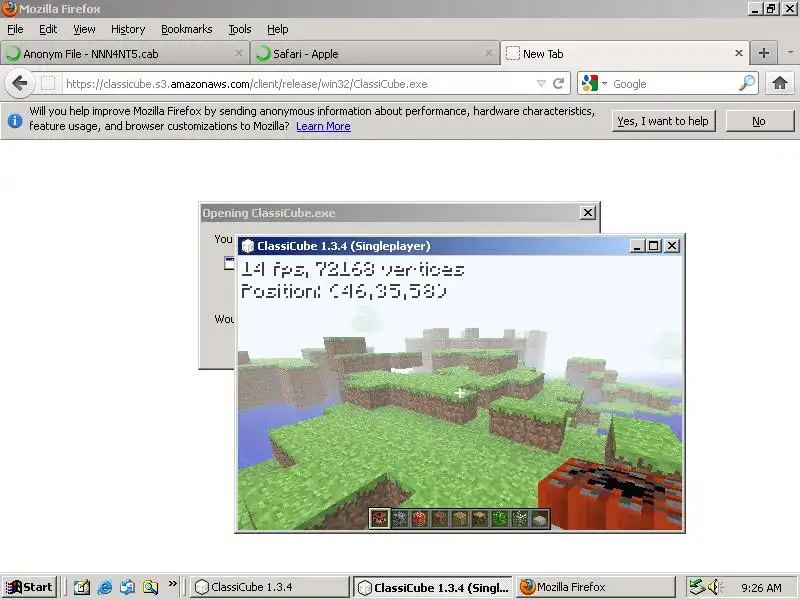Open URL history dropdown arrow
The image size is (800, 600).
click(x=541, y=83)
